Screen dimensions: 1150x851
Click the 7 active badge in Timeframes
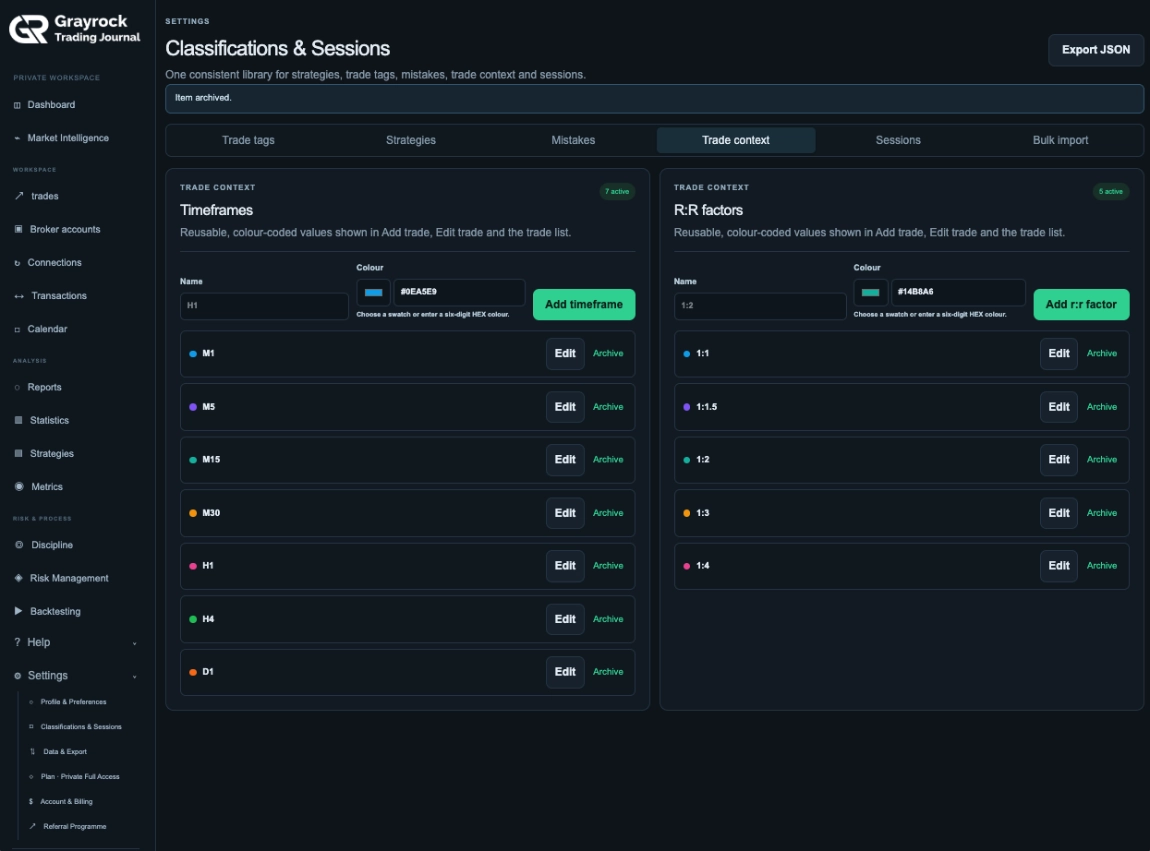tap(617, 191)
